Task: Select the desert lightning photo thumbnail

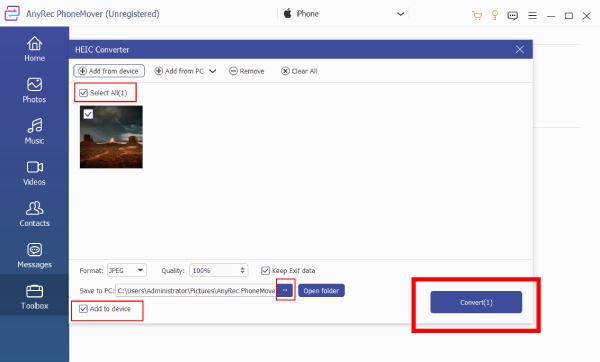Action: [x=111, y=137]
